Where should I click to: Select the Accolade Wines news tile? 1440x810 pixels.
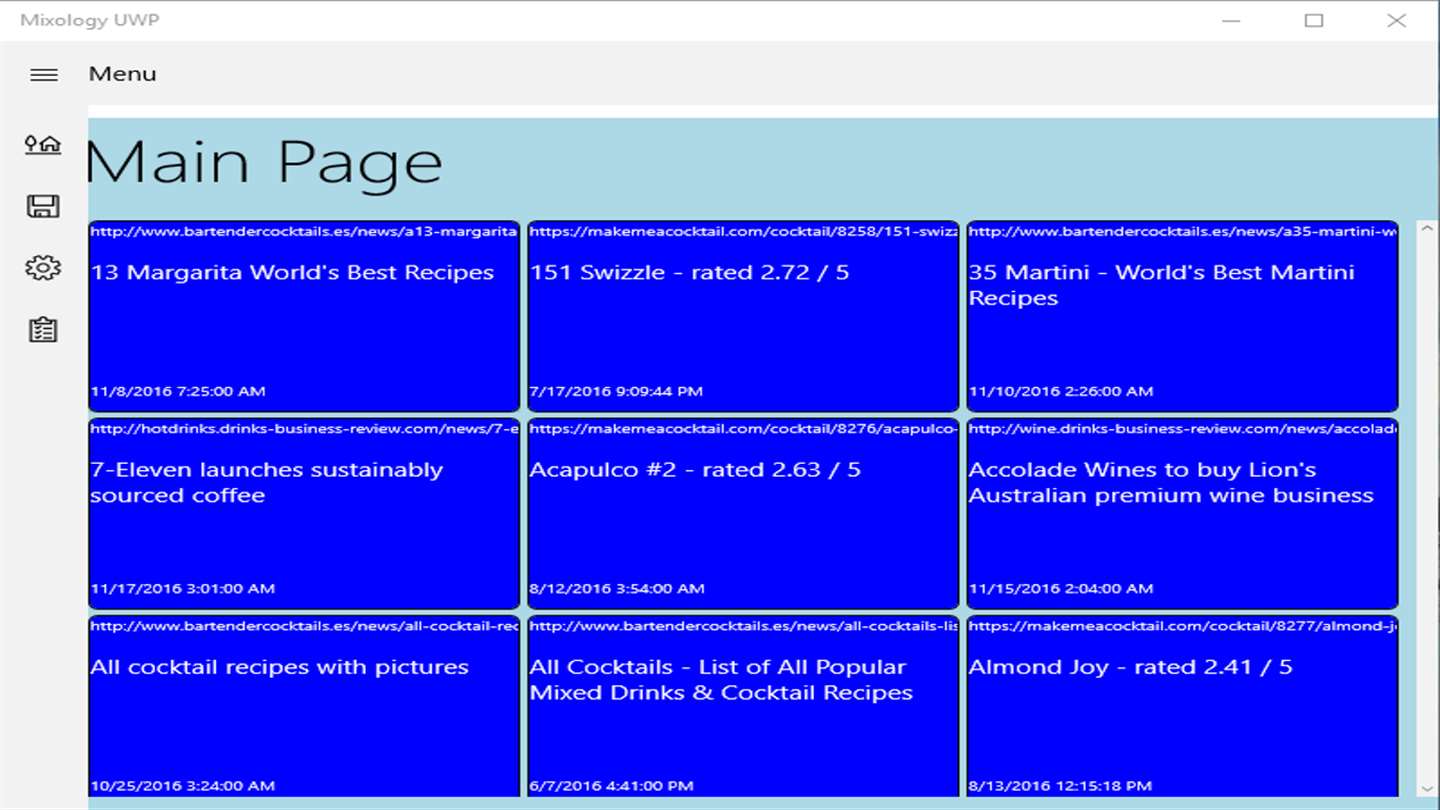1182,513
